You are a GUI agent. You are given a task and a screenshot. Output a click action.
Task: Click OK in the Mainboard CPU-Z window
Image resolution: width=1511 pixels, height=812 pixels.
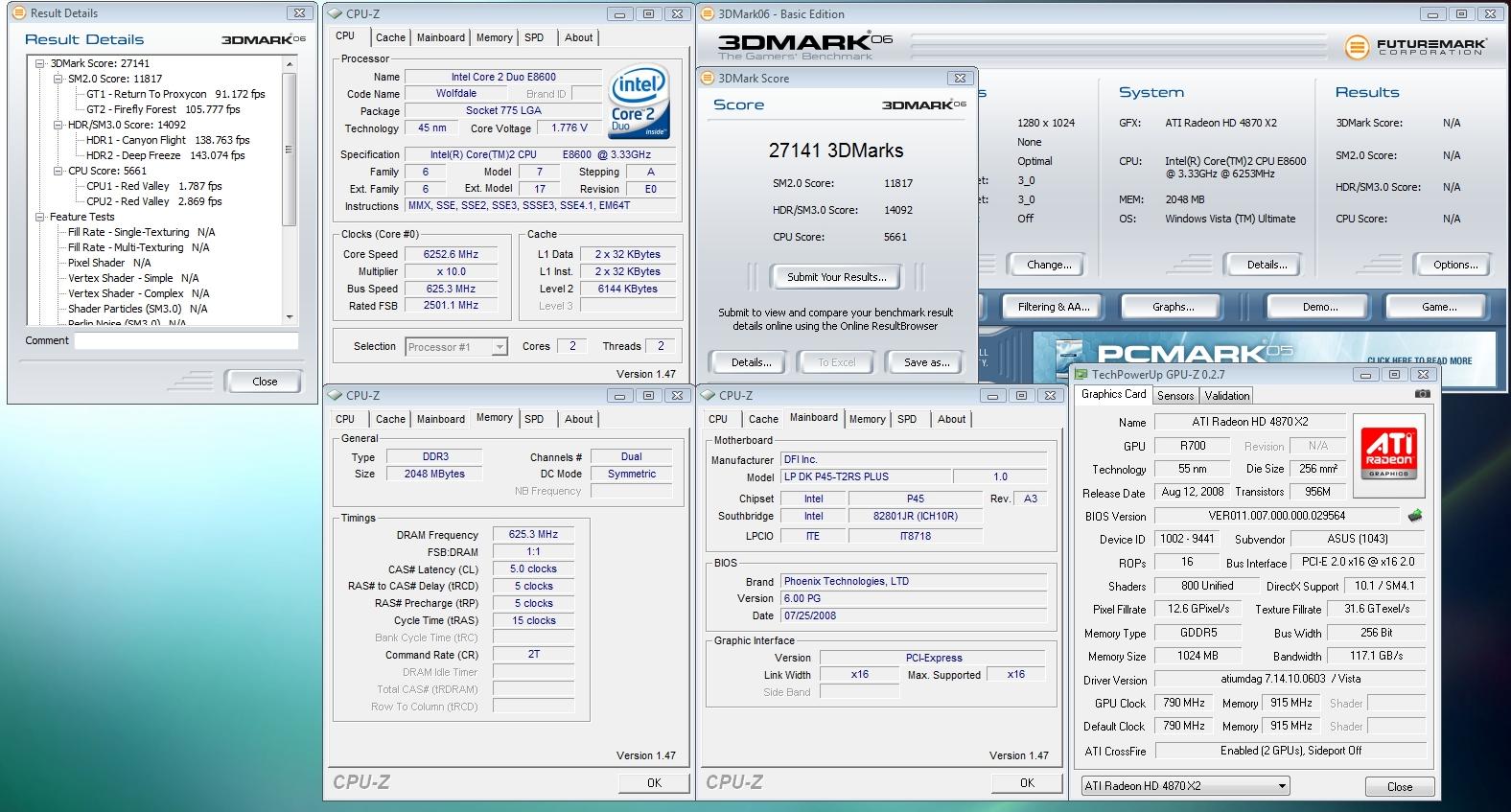coord(1027,782)
